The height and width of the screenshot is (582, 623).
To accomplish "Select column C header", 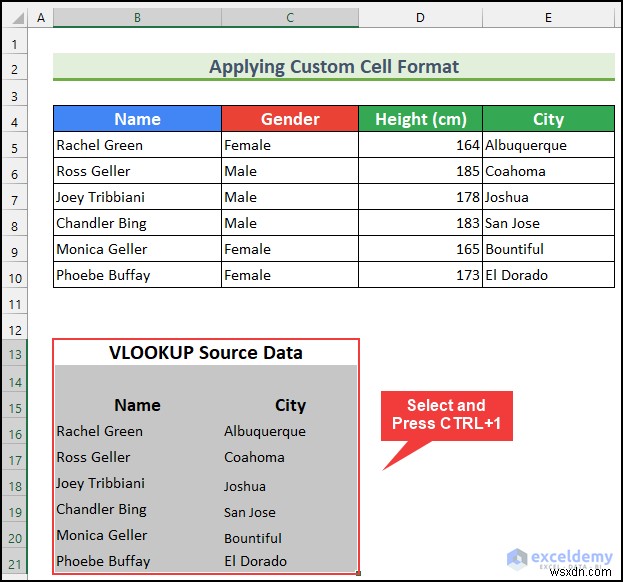I will [x=290, y=18].
